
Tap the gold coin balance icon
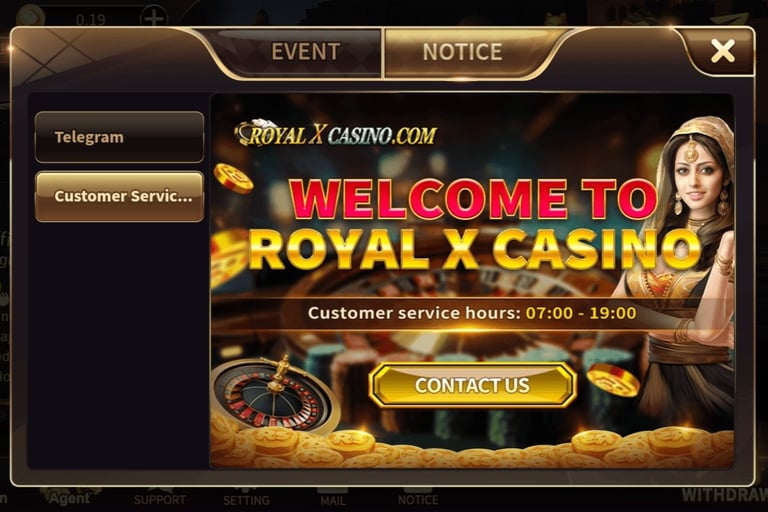tap(30, 16)
